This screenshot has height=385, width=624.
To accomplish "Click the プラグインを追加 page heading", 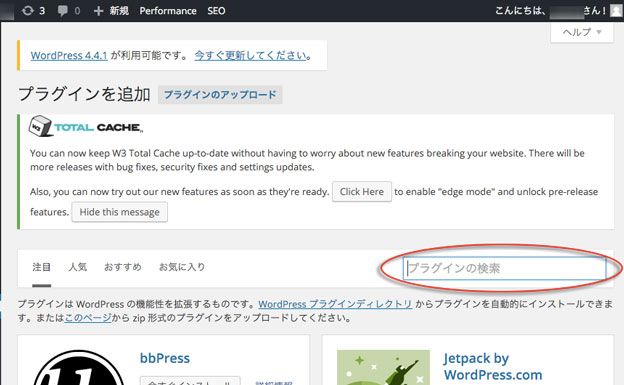I will click(84, 94).
